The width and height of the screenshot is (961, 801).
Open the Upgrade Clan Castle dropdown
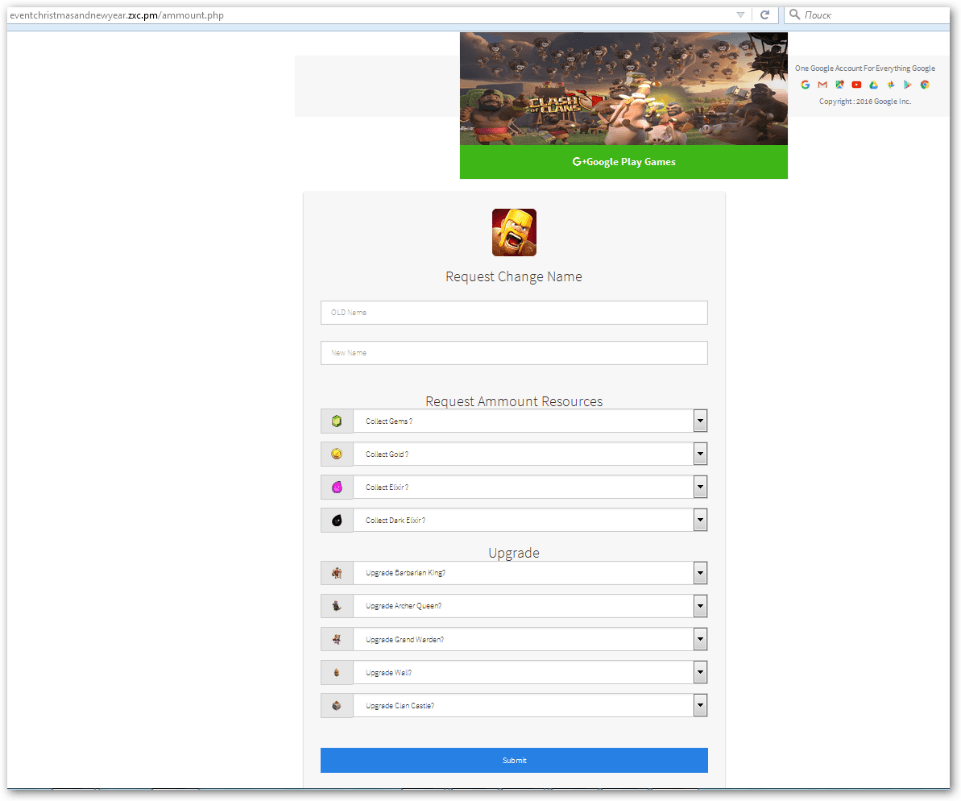pos(700,705)
